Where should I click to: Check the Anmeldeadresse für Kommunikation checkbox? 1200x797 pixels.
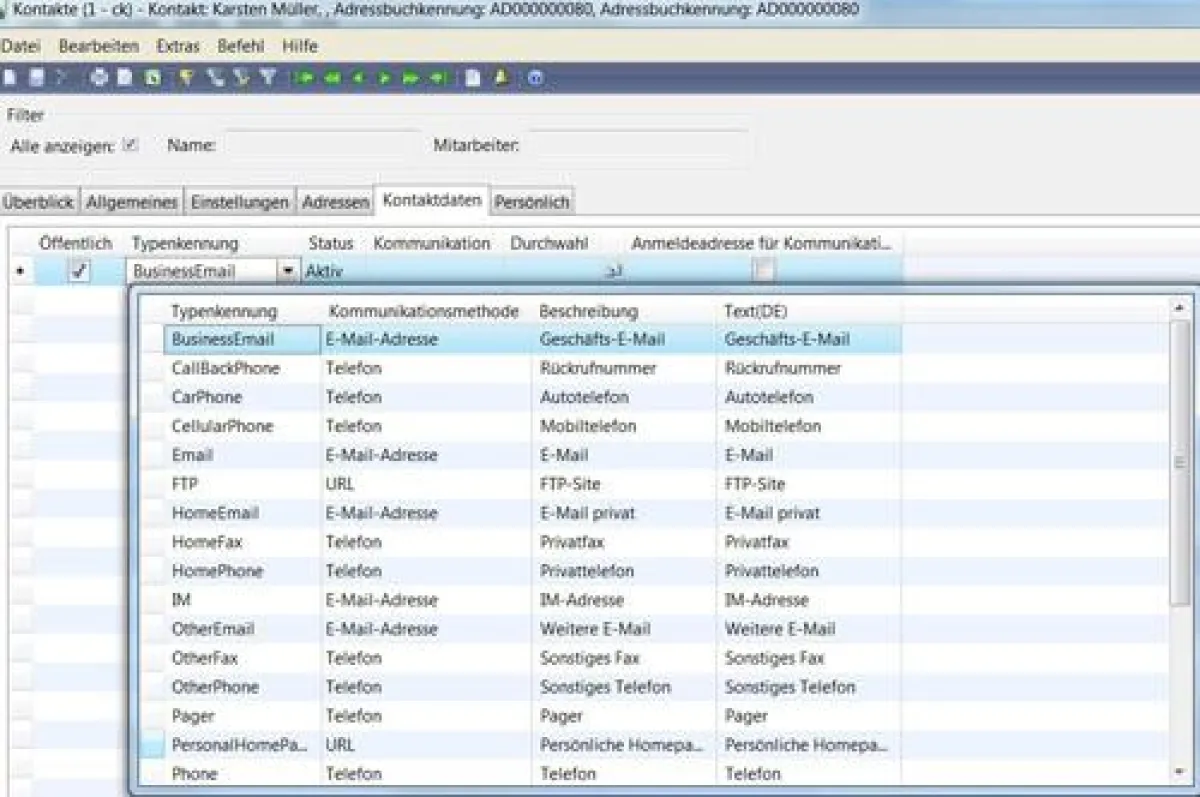click(x=763, y=270)
